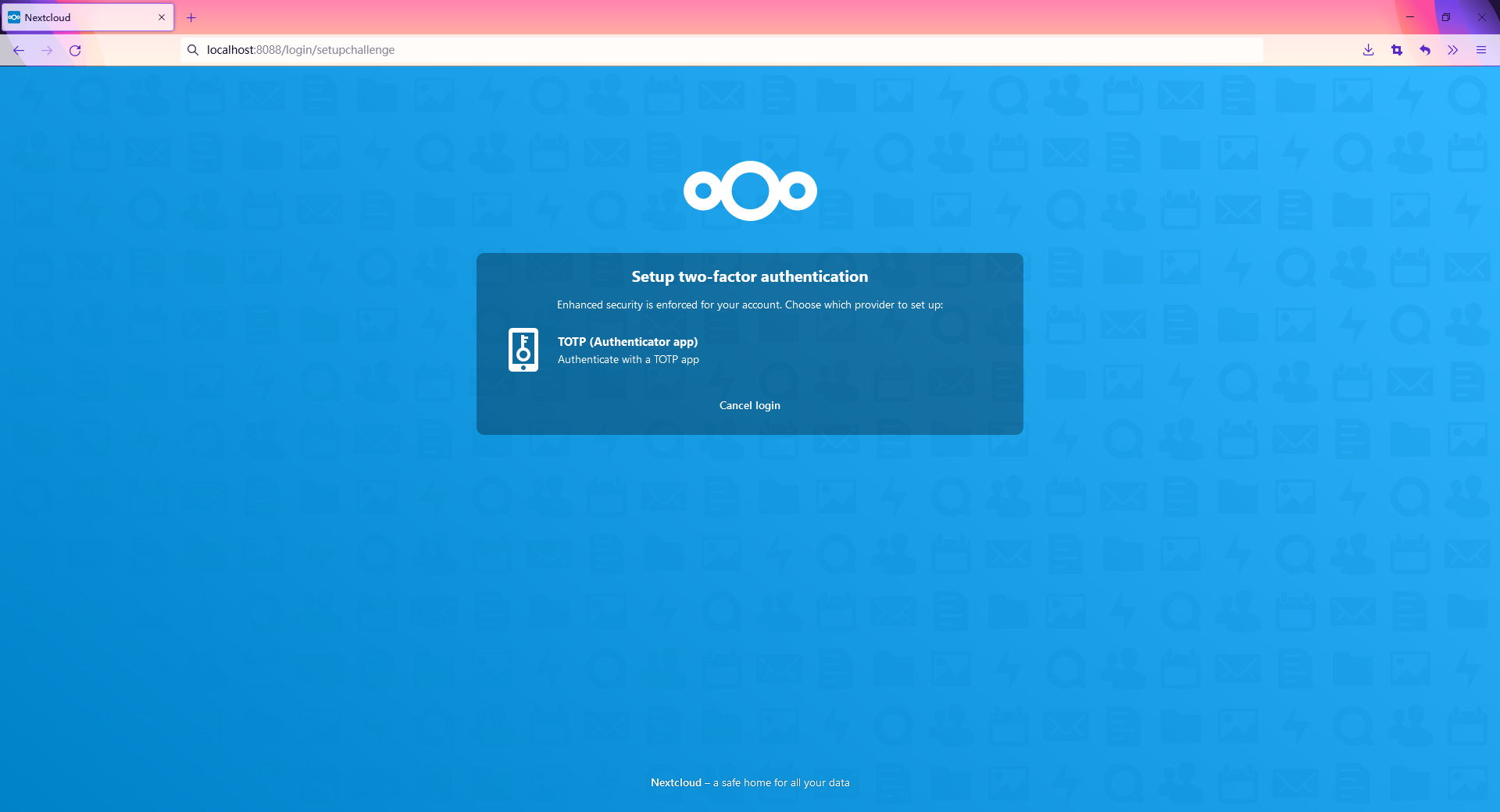
Task: Go back to the previous page
Action: (x=19, y=50)
